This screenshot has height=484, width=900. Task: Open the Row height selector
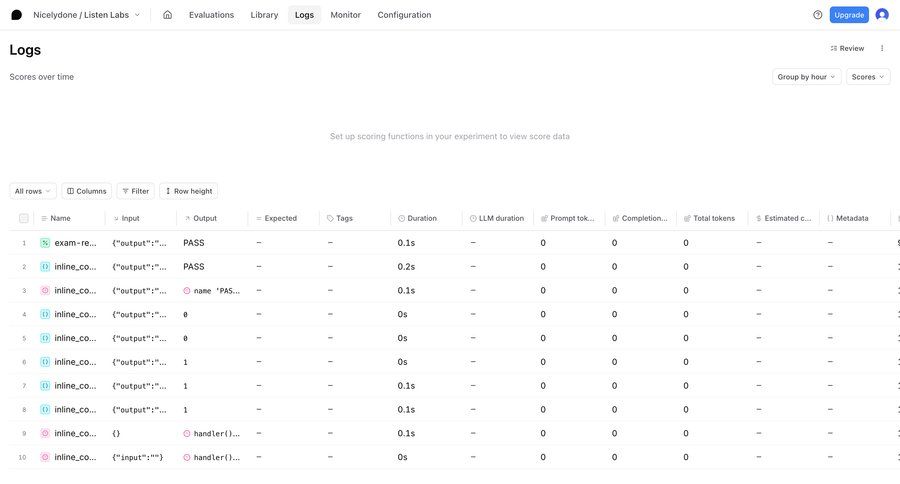pyautogui.click(x=188, y=191)
